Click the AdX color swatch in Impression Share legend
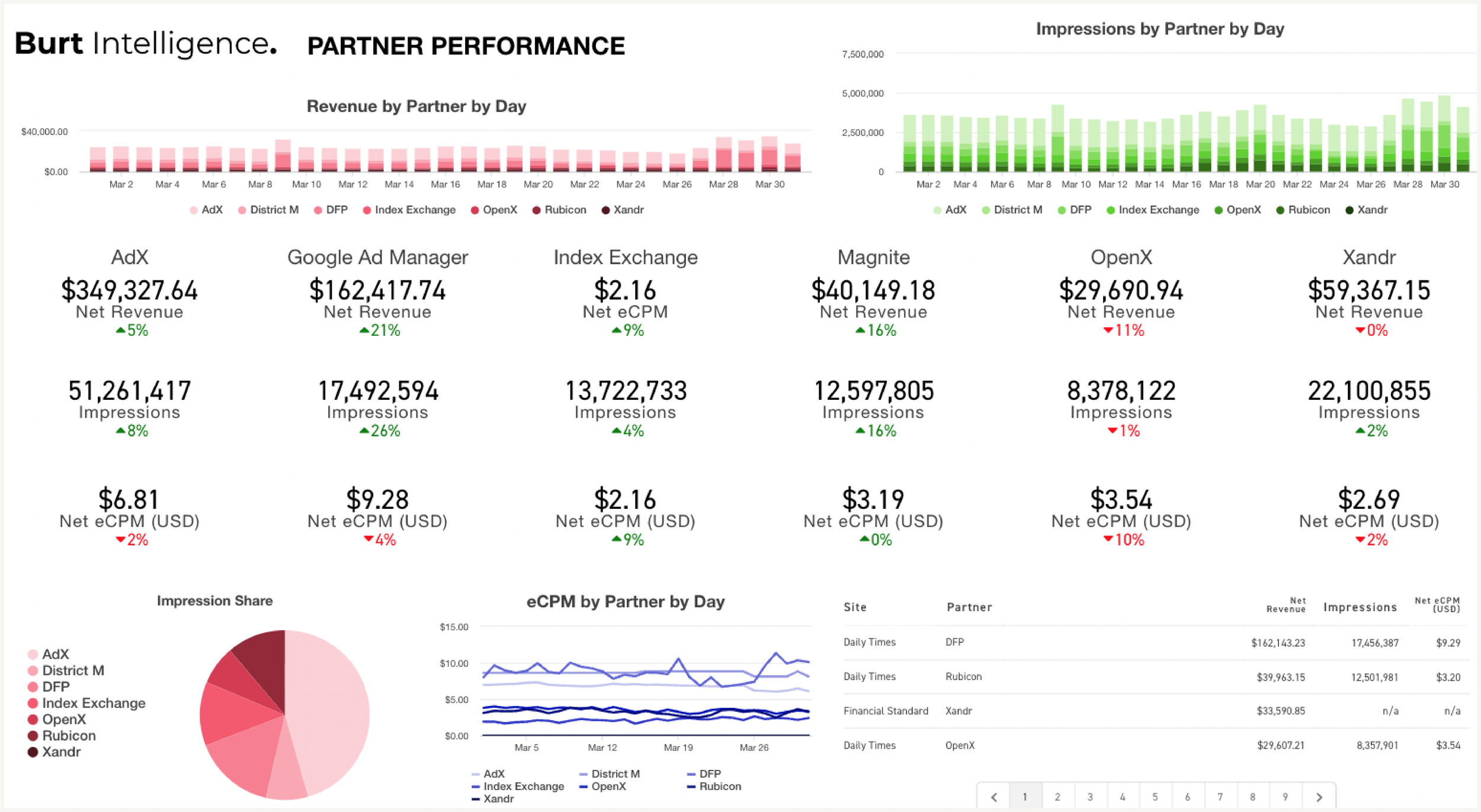Screen dimensions: 1481x812 point(34,654)
